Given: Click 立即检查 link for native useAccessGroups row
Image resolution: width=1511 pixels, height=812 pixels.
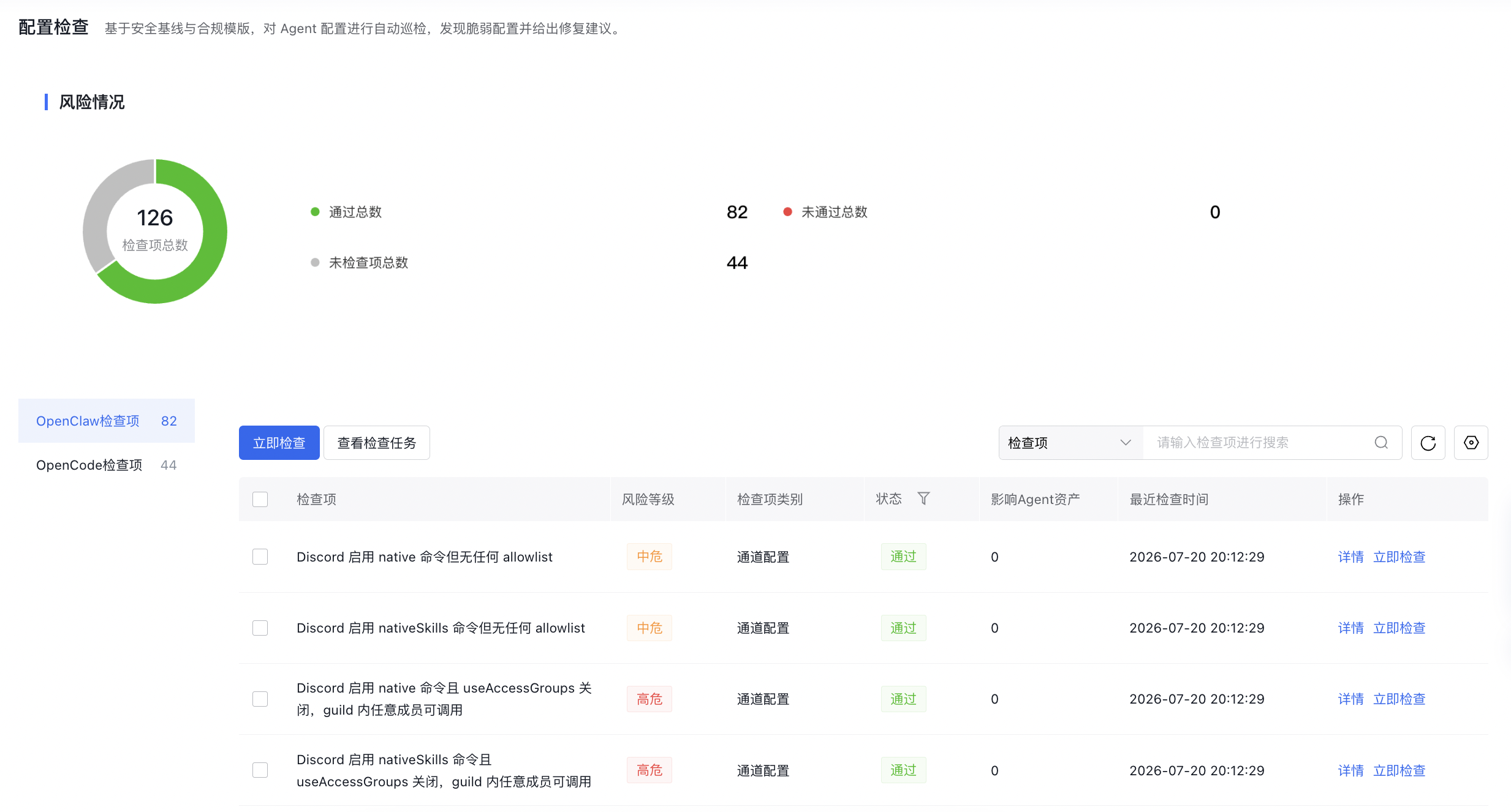Looking at the screenshot, I should coord(1399,699).
